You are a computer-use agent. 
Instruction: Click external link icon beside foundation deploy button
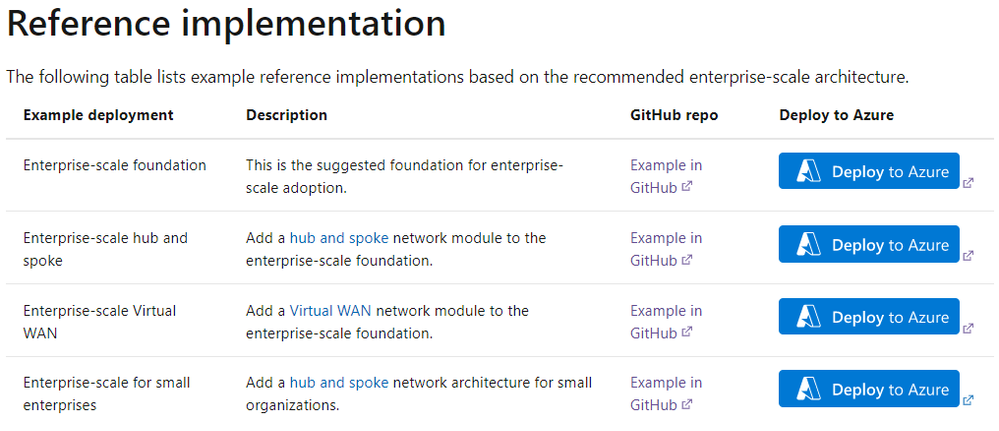click(x=968, y=183)
